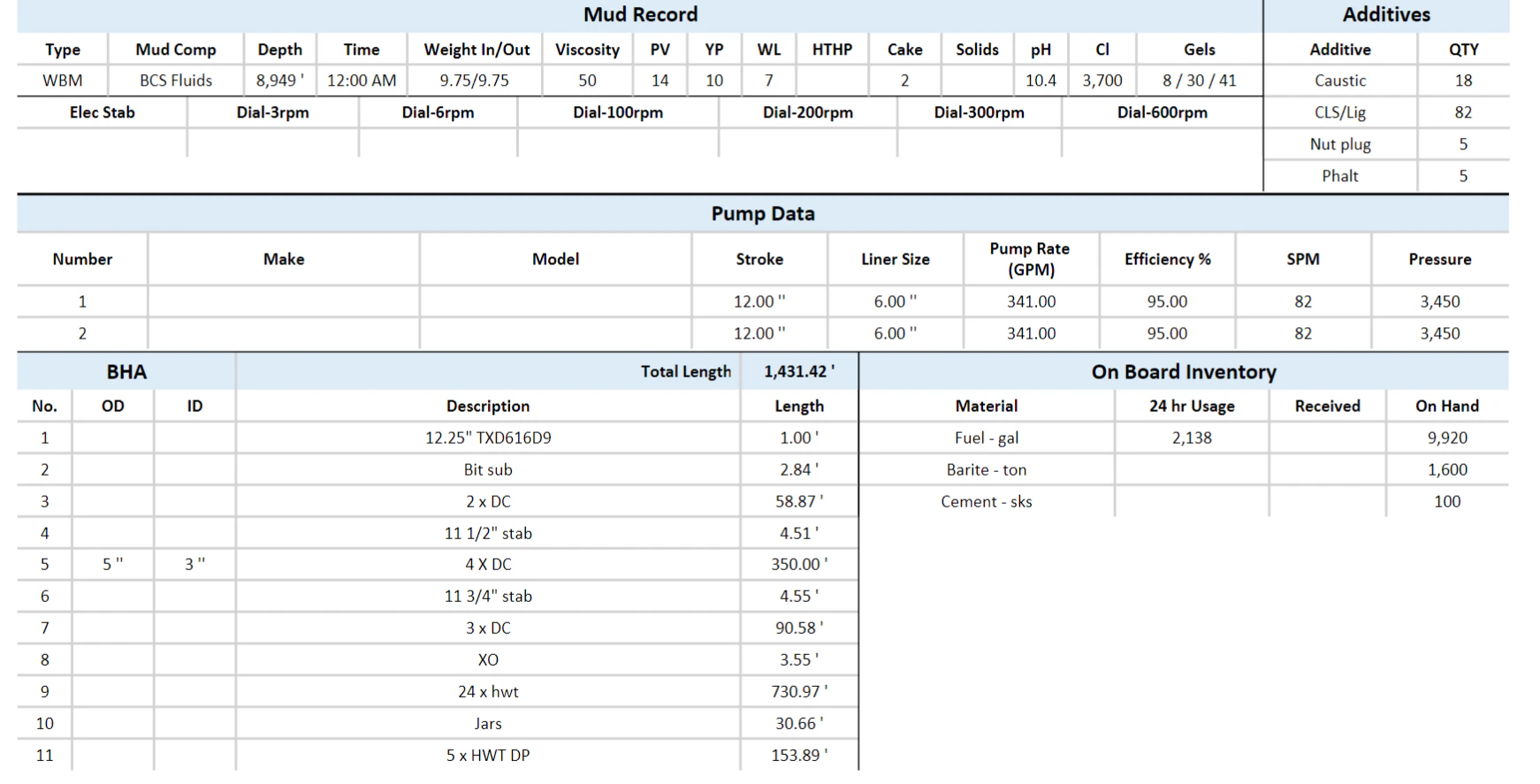Viewport: 1540px width, 784px height.
Task: Click the 'Mud Record' section header
Action: pos(640,14)
